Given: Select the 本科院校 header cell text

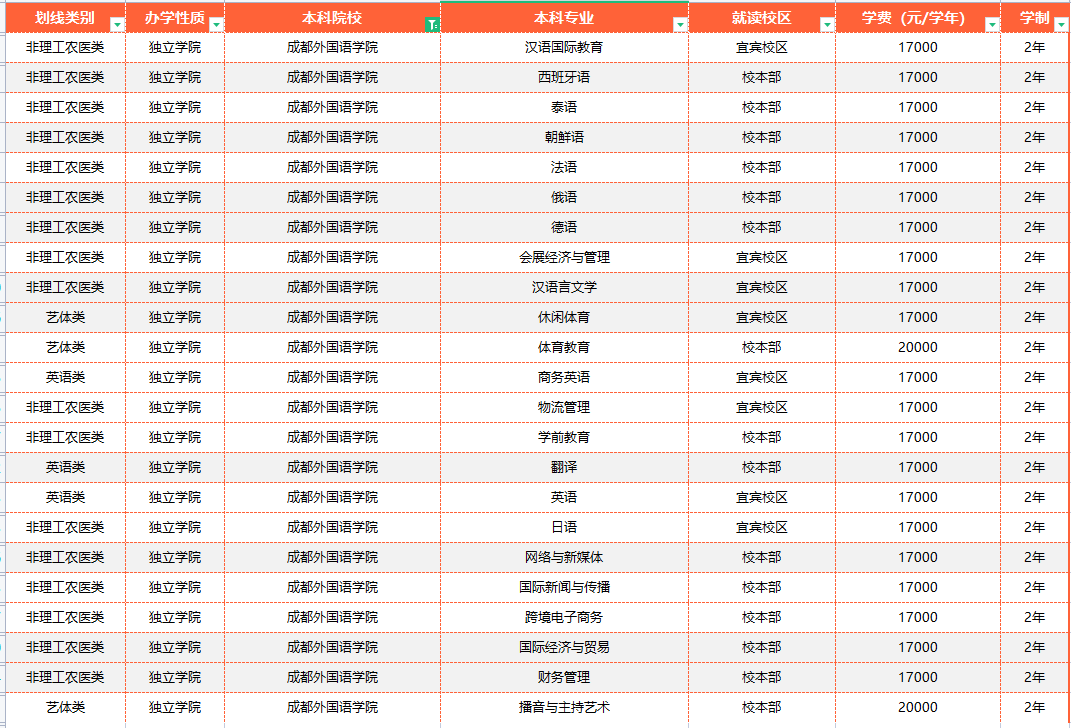Looking at the screenshot, I should (x=332, y=18).
